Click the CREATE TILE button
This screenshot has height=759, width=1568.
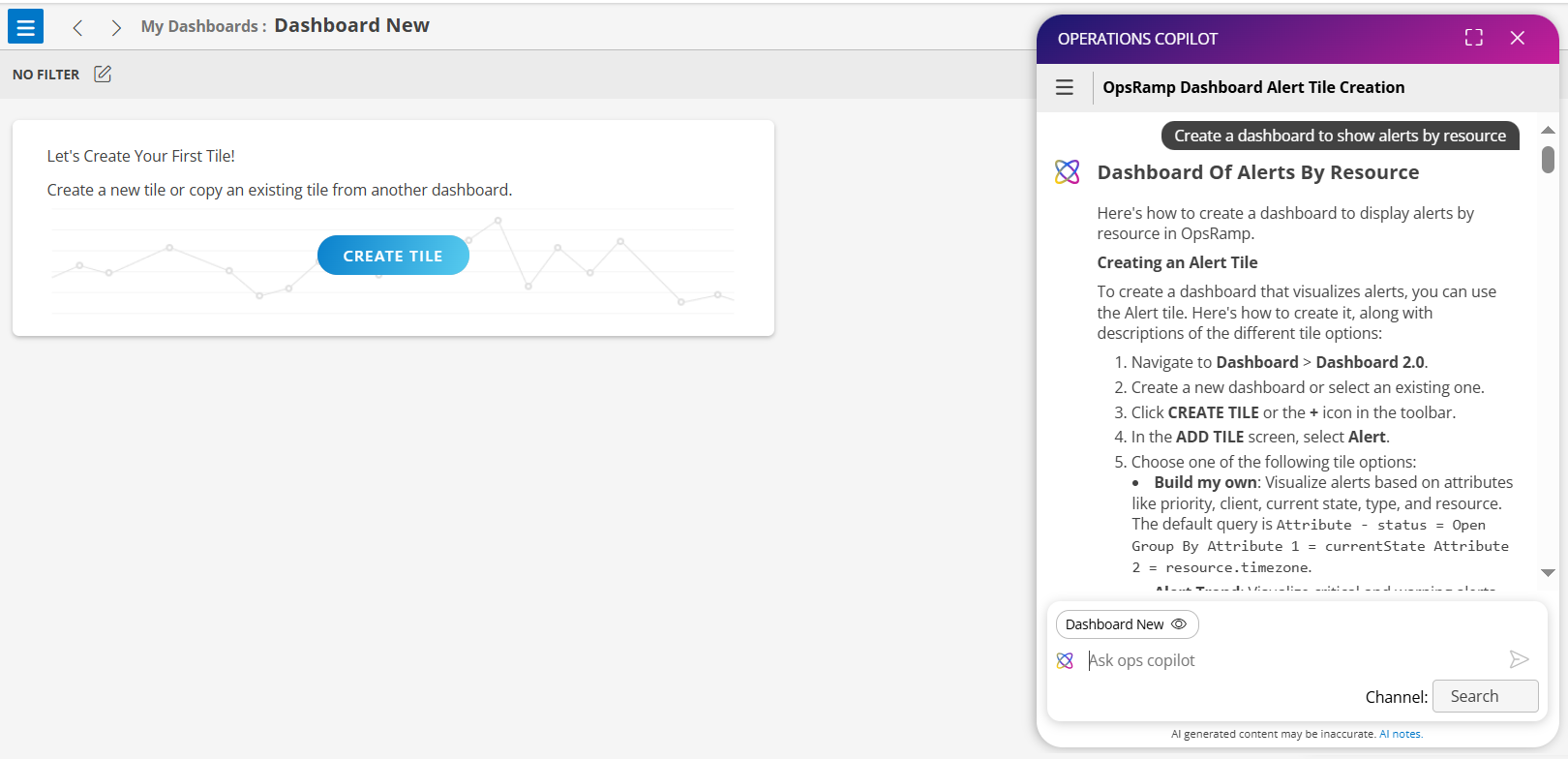[x=393, y=256]
